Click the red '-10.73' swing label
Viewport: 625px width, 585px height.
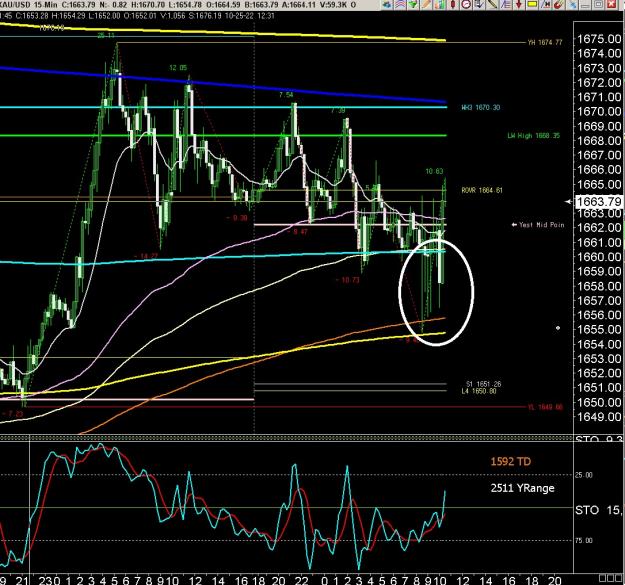point(347,280)
